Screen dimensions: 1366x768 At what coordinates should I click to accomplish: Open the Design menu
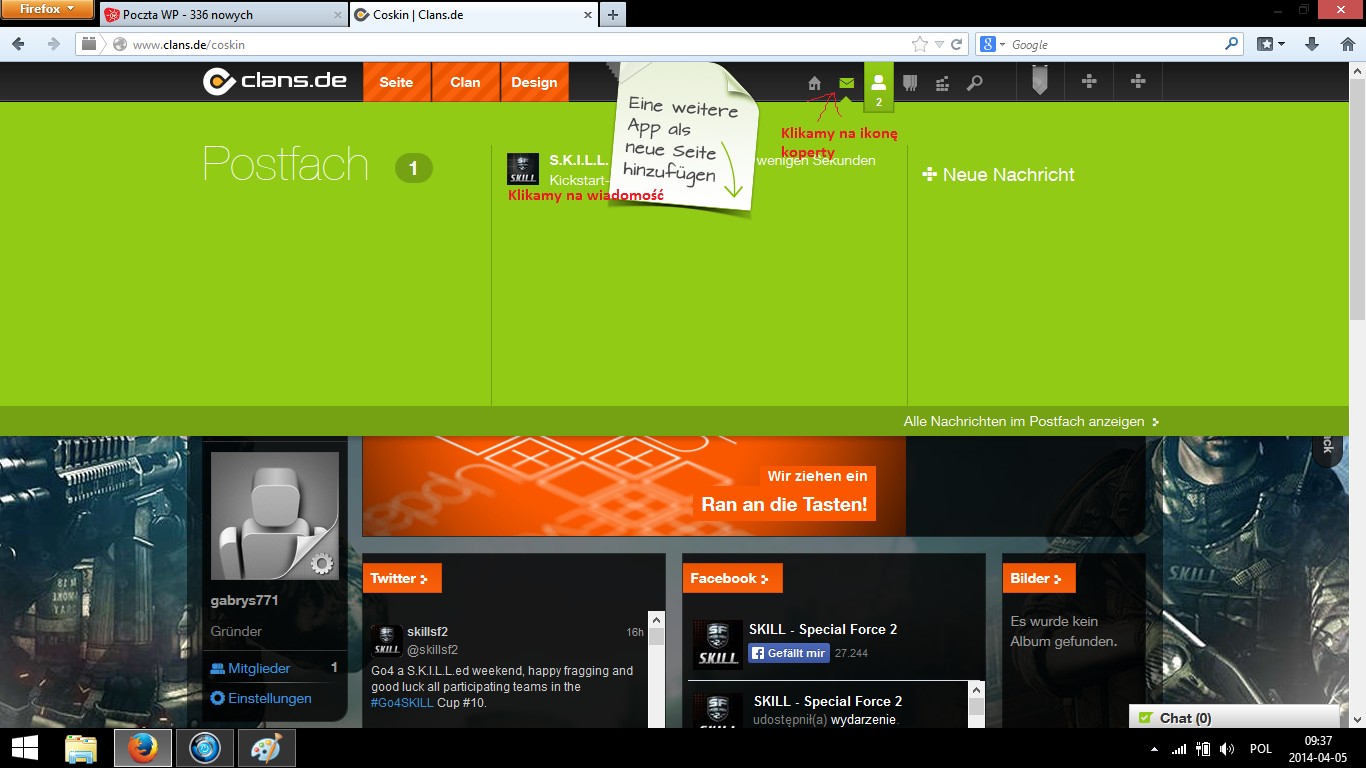point(534,82)
